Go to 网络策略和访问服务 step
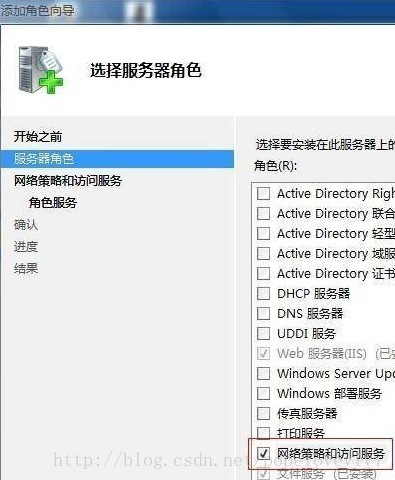Image resolution: width=395 pixels, height=480 pixels. click(x=68, y=181)
